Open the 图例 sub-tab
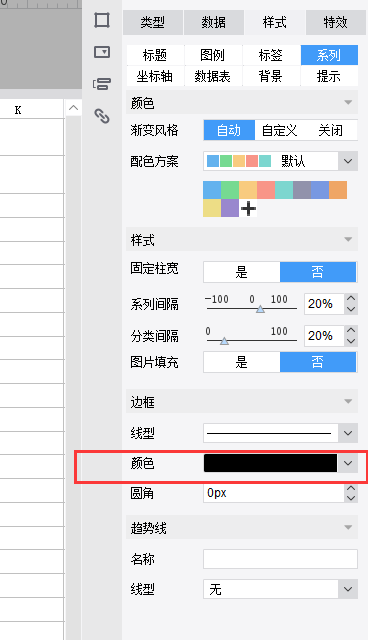 tap(213, 55)
